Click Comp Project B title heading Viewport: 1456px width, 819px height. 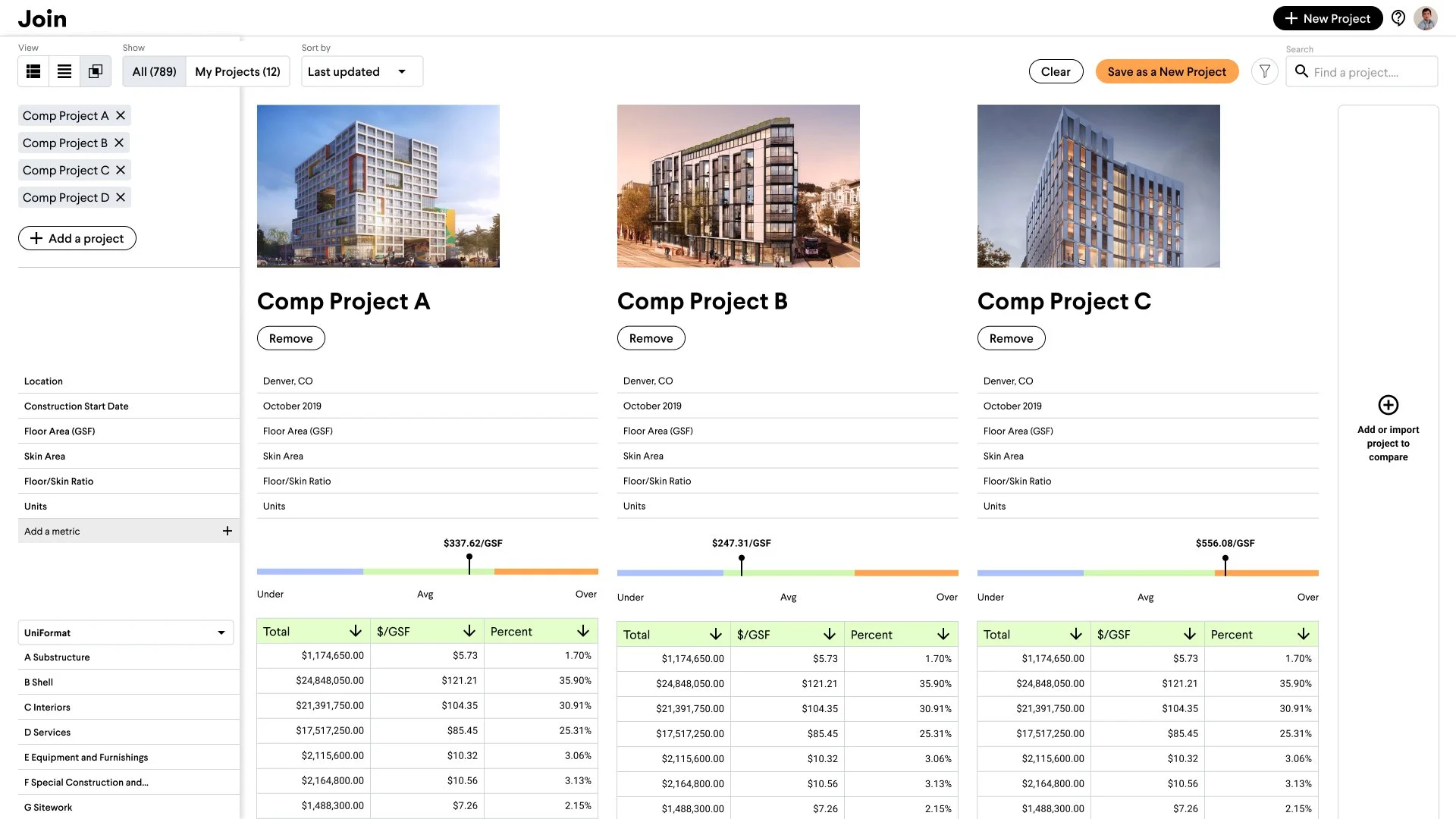point(702,301)
